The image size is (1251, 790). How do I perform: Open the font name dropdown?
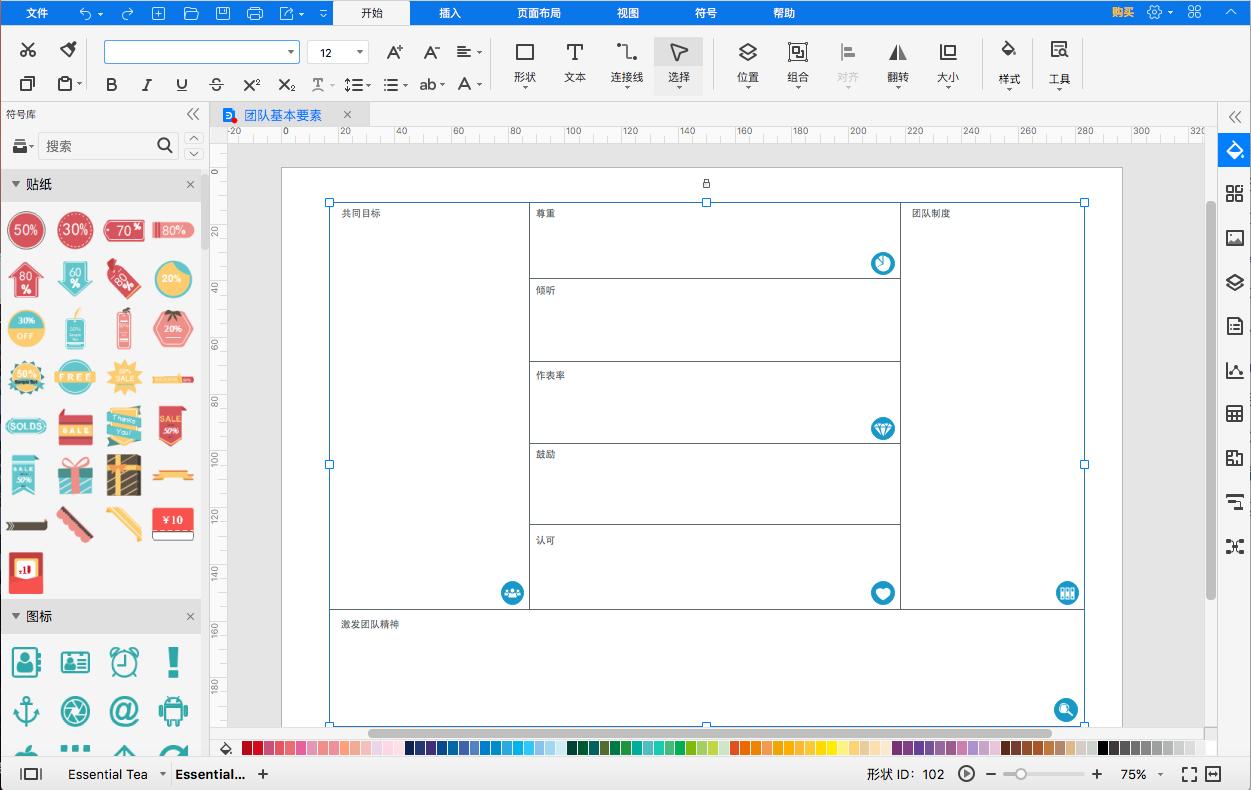point(291,52)
